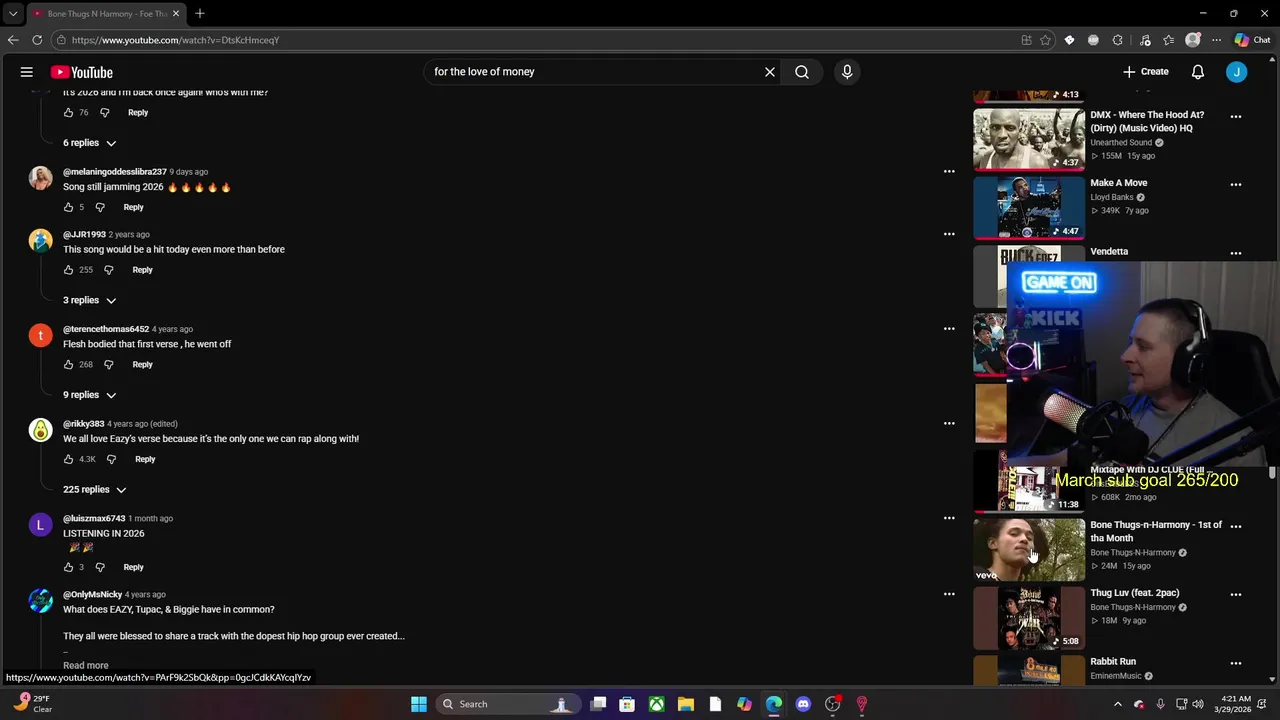This screenshot has width=1280, height=720.
Task: Expand the 225 replies under @rikky383
Action: tap(95, 490)
